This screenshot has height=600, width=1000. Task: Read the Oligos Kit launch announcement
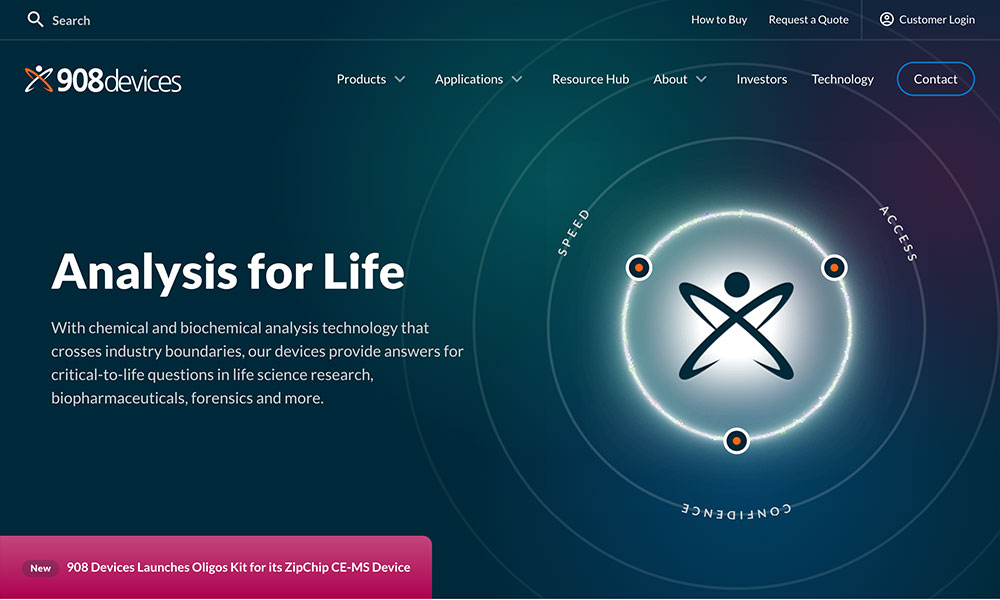[x=238, y=567]
